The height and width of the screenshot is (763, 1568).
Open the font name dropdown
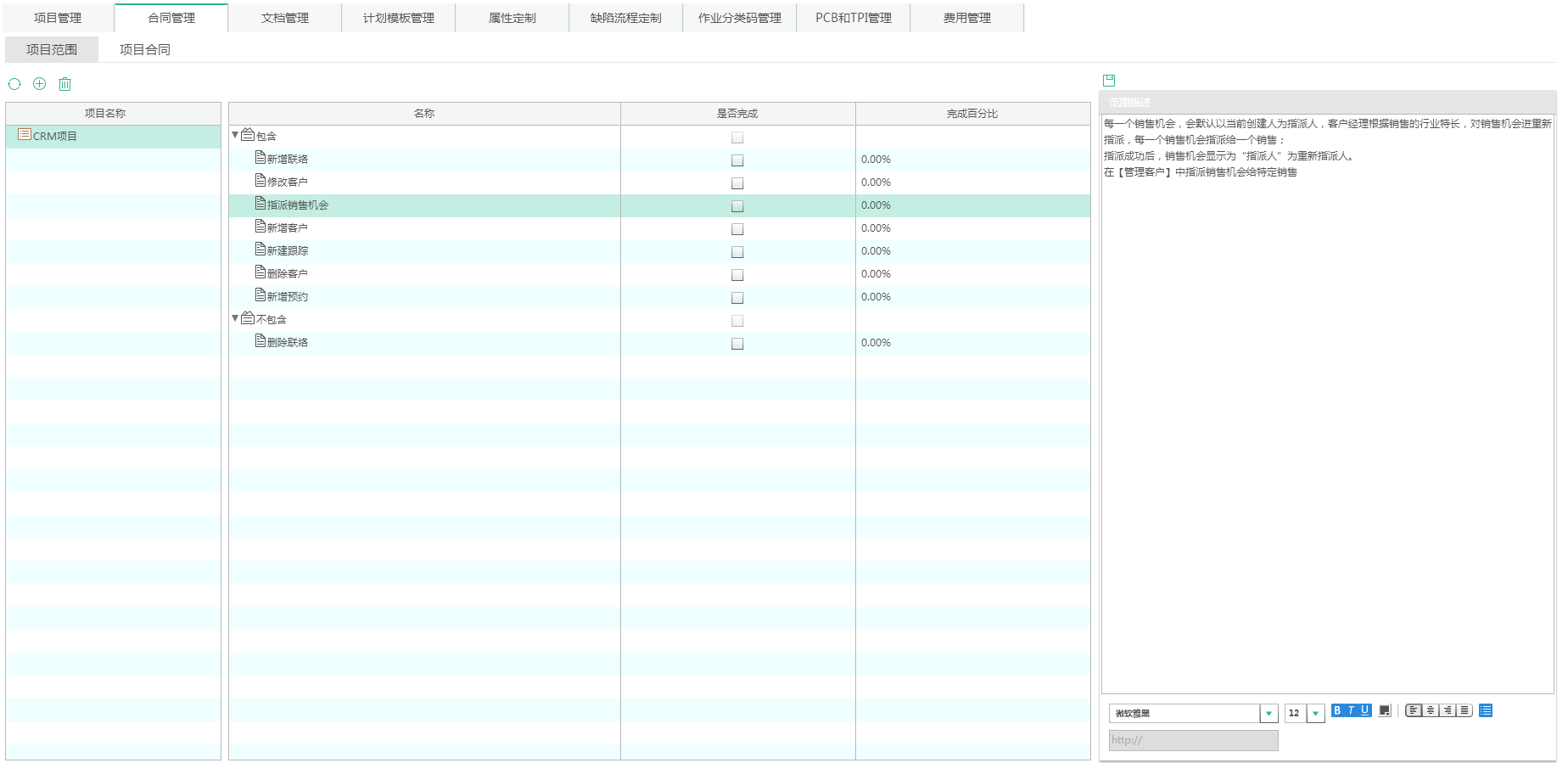pyautogui.click(x=1268, y=714)
